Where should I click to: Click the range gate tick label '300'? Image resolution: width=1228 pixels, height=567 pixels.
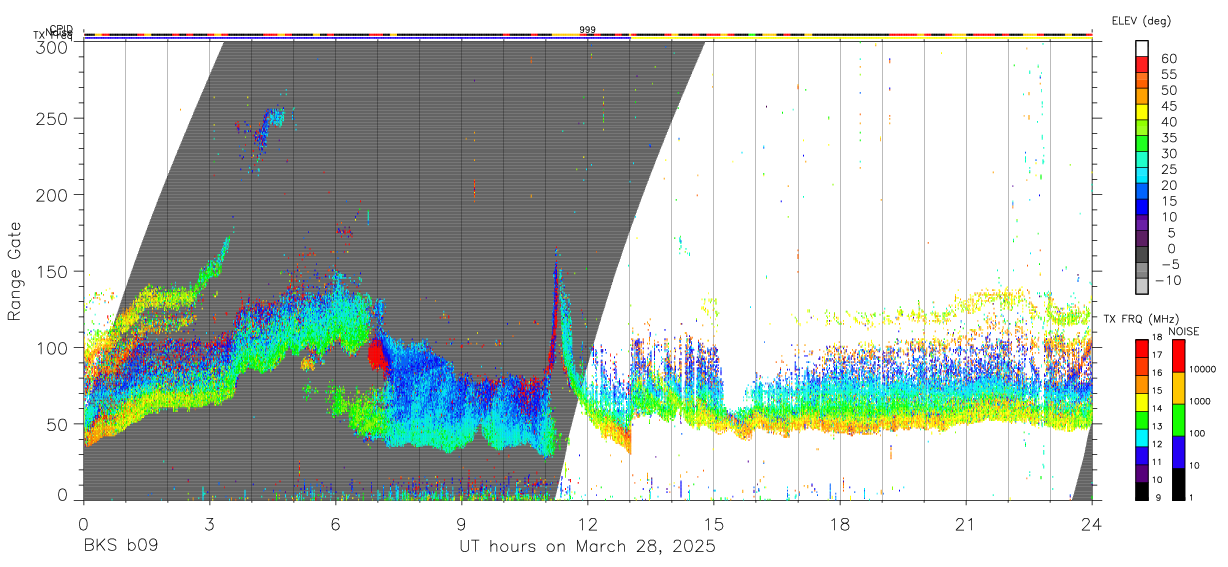[x=52, y=46]
